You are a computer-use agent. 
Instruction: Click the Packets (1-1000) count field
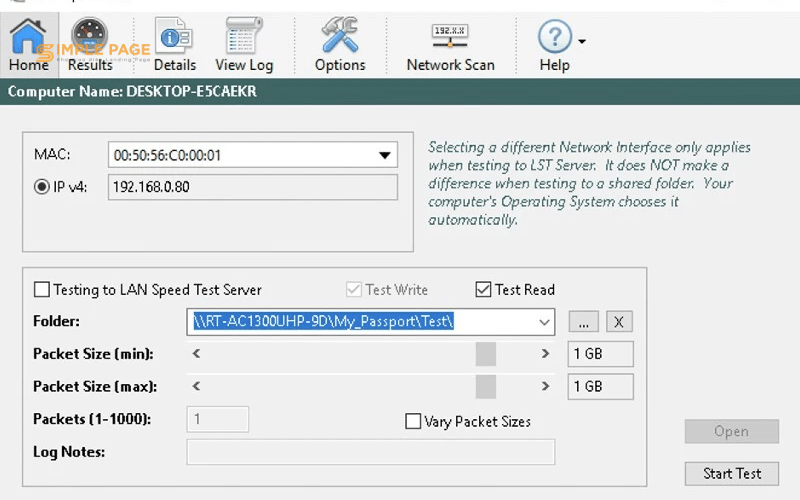(218, 419)
